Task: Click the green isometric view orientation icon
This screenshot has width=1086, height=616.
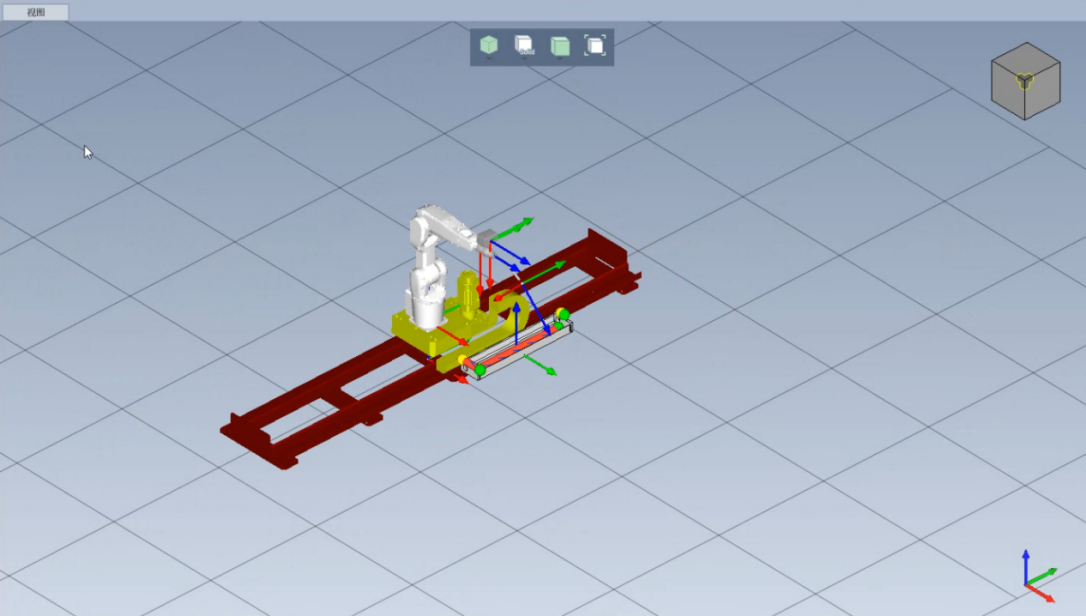Action: point(488,44)
